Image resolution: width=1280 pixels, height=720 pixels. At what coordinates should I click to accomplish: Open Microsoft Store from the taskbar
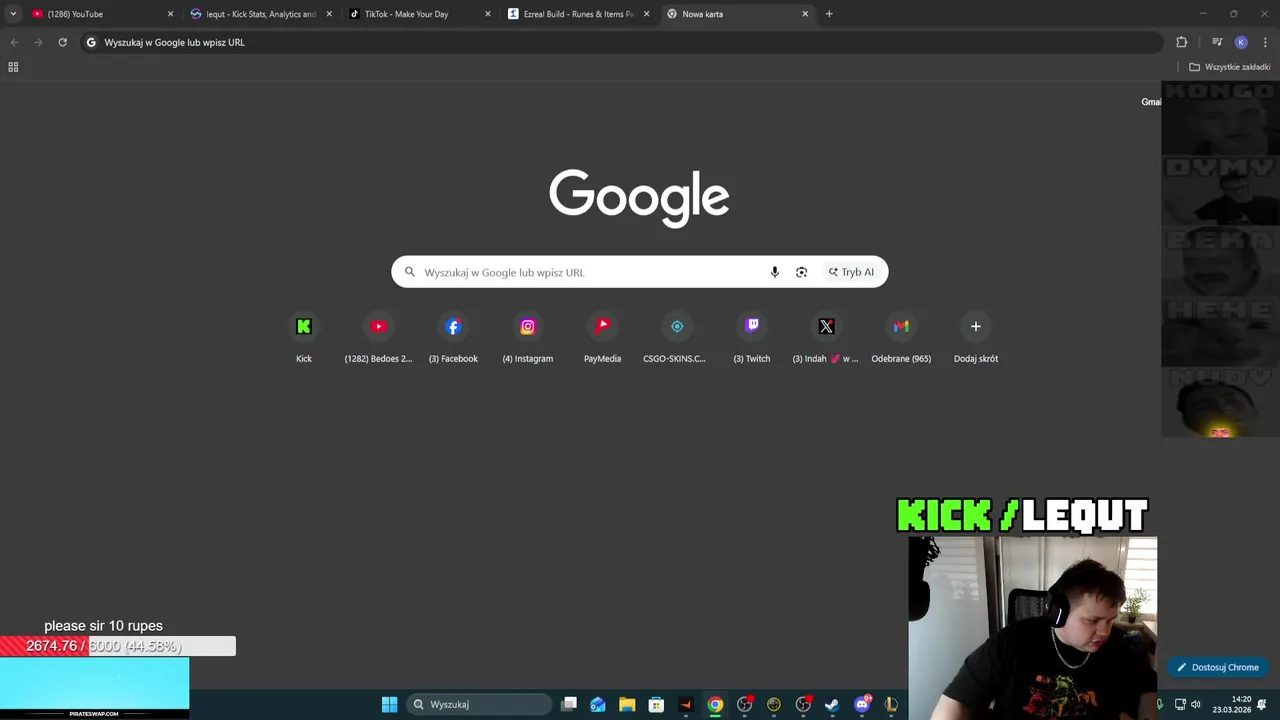coord(656,704)
